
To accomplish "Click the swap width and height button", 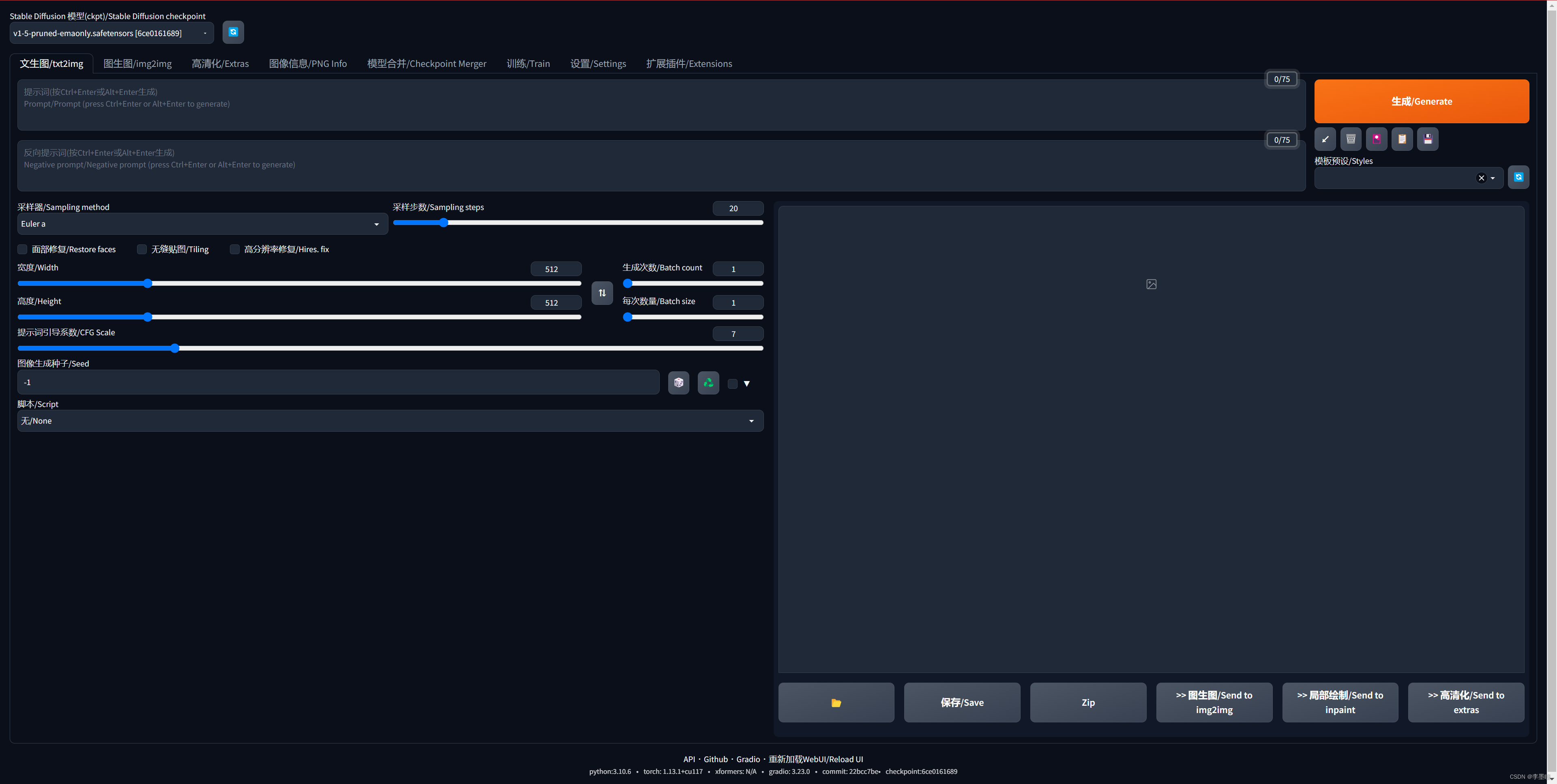I will click(602, 293).
